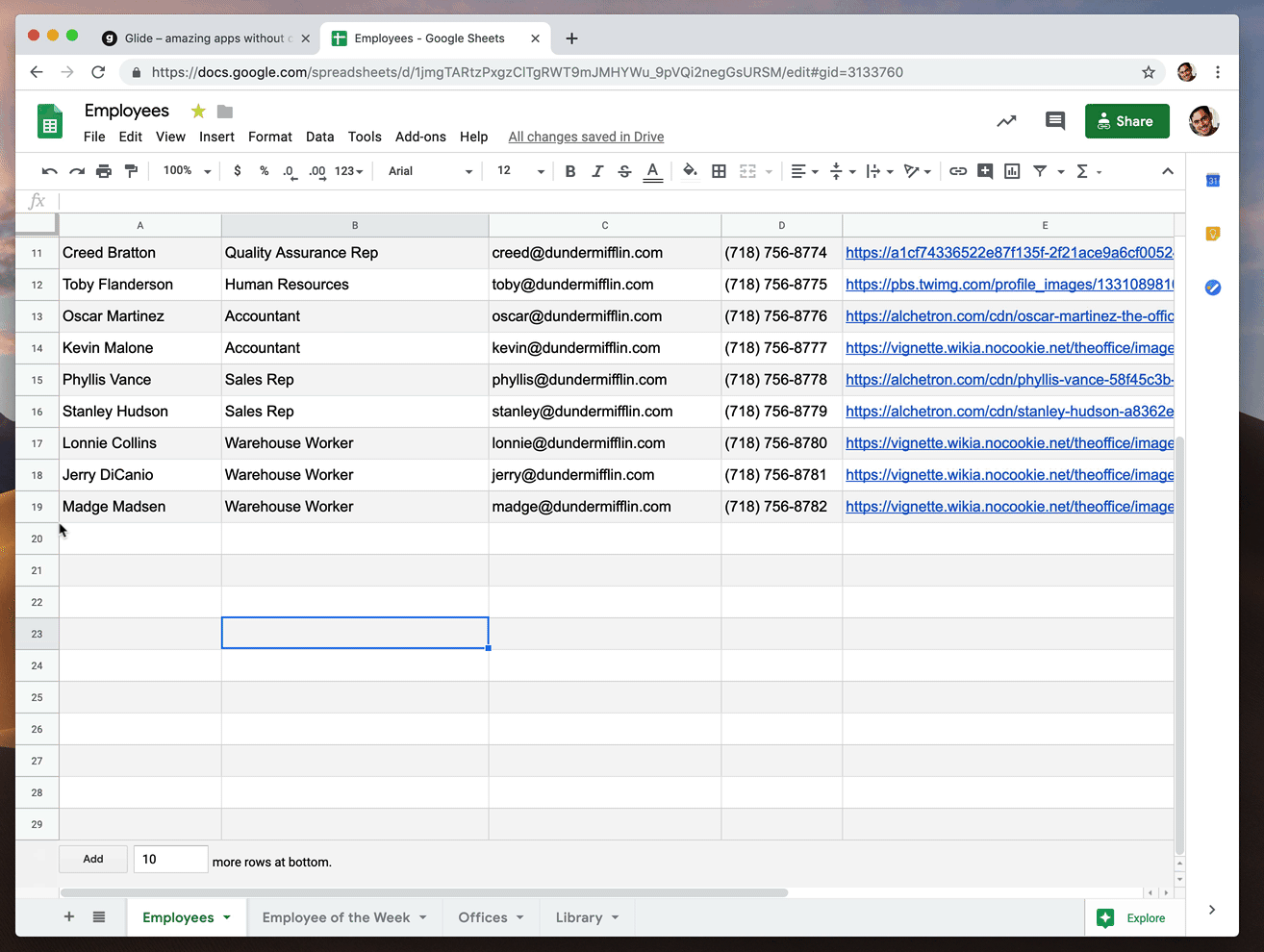Open the borders tool
The image size is (1264, 952).
click(x=719, y=171)
